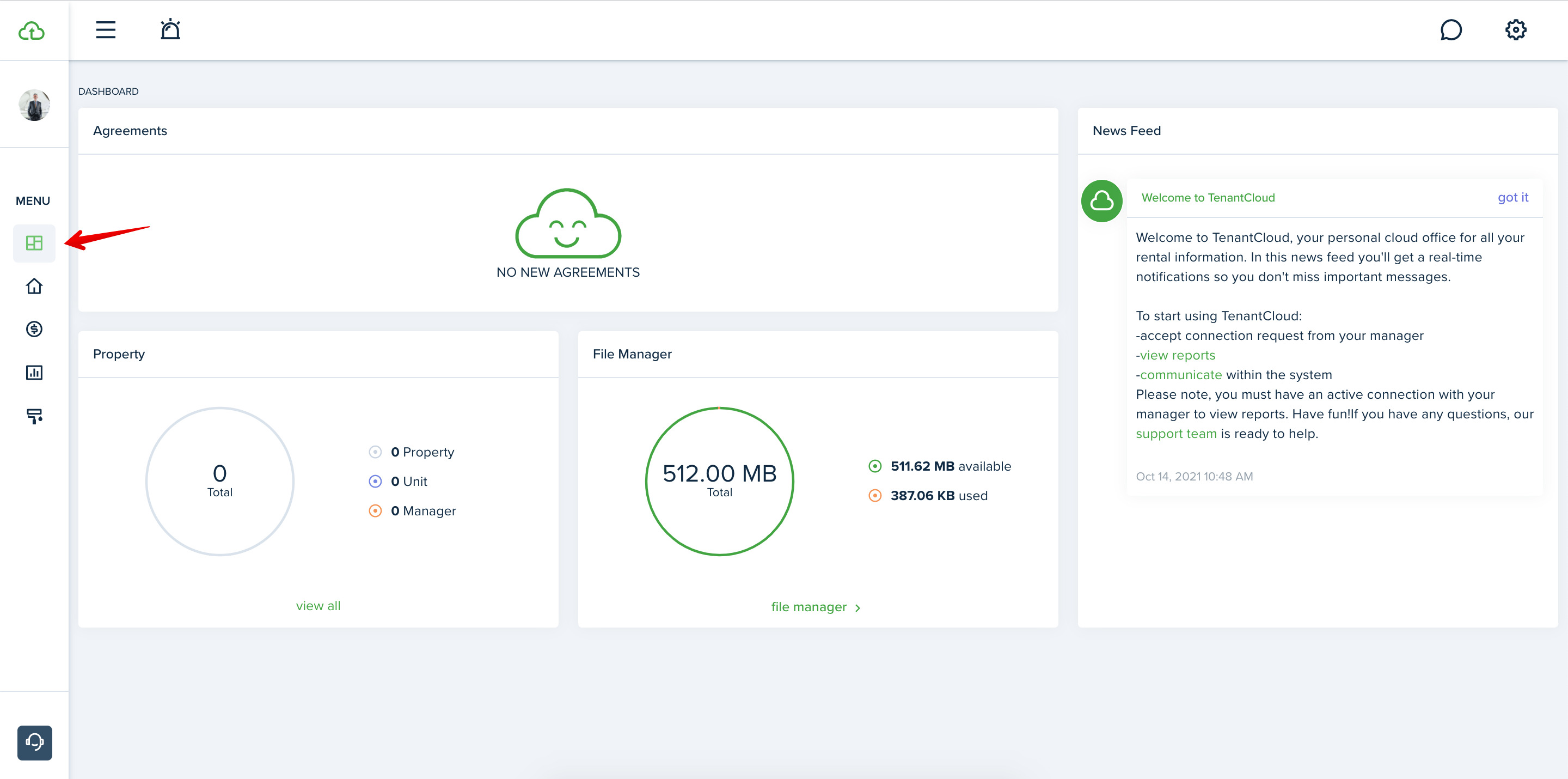
Task: Follow the communicate link
Action: pos(1181,375)
